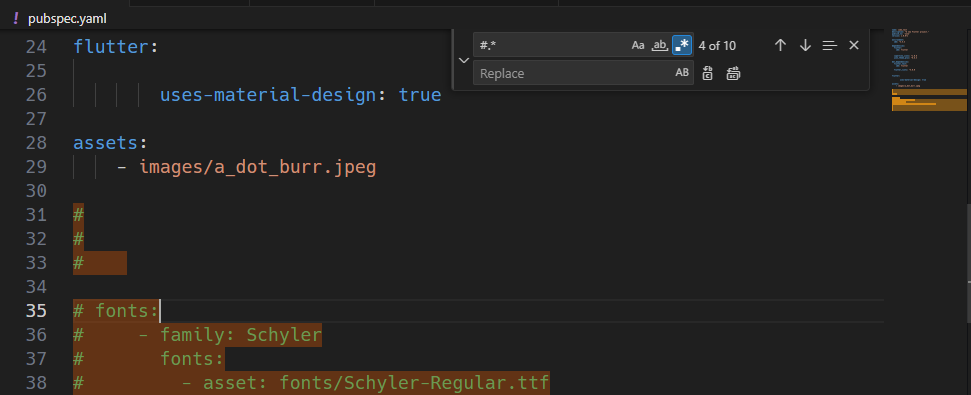Click line number 35 in gutter
This screenshot has width=971, height=395.
tap(36, 311)
